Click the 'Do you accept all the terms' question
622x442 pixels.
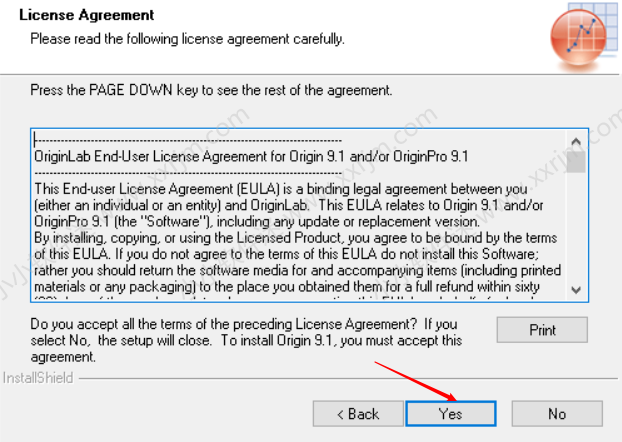tap(246, 340)
